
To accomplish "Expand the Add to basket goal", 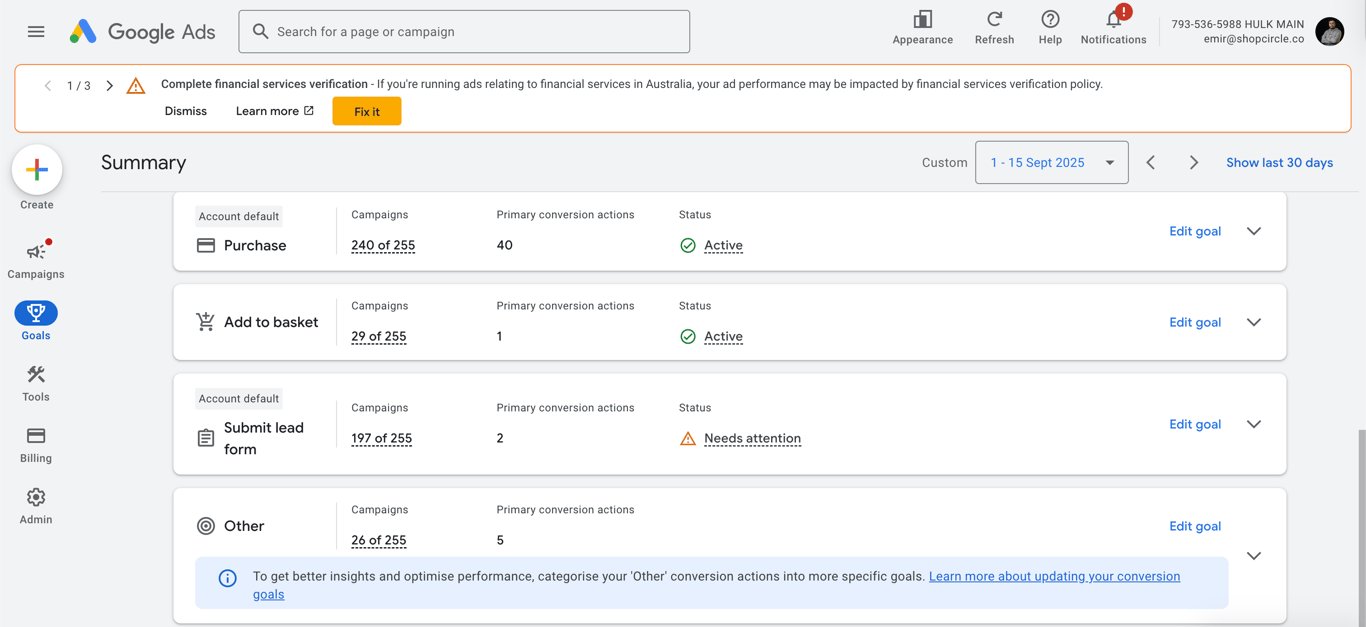I will pyautogui.click(x=1254, y=322).
